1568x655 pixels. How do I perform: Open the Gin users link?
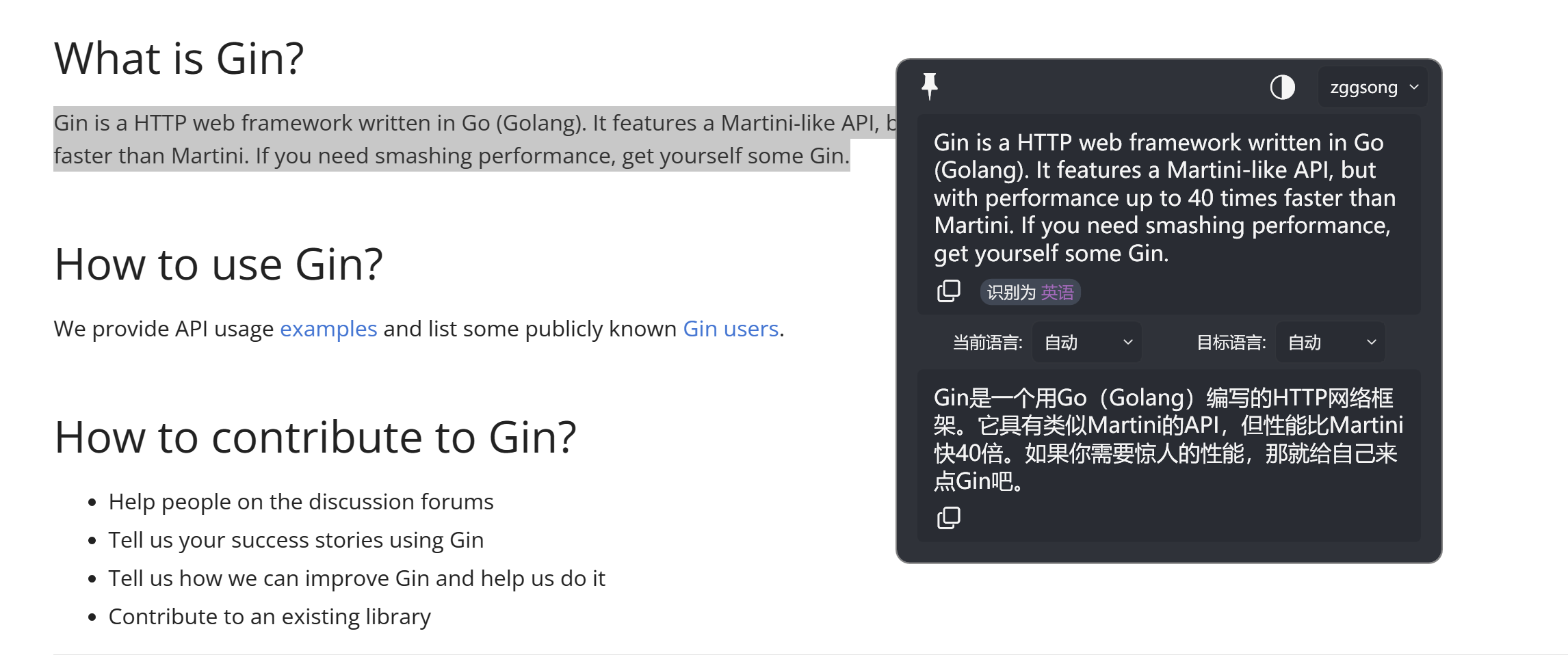pyautogui.click(x=731, y=329)
